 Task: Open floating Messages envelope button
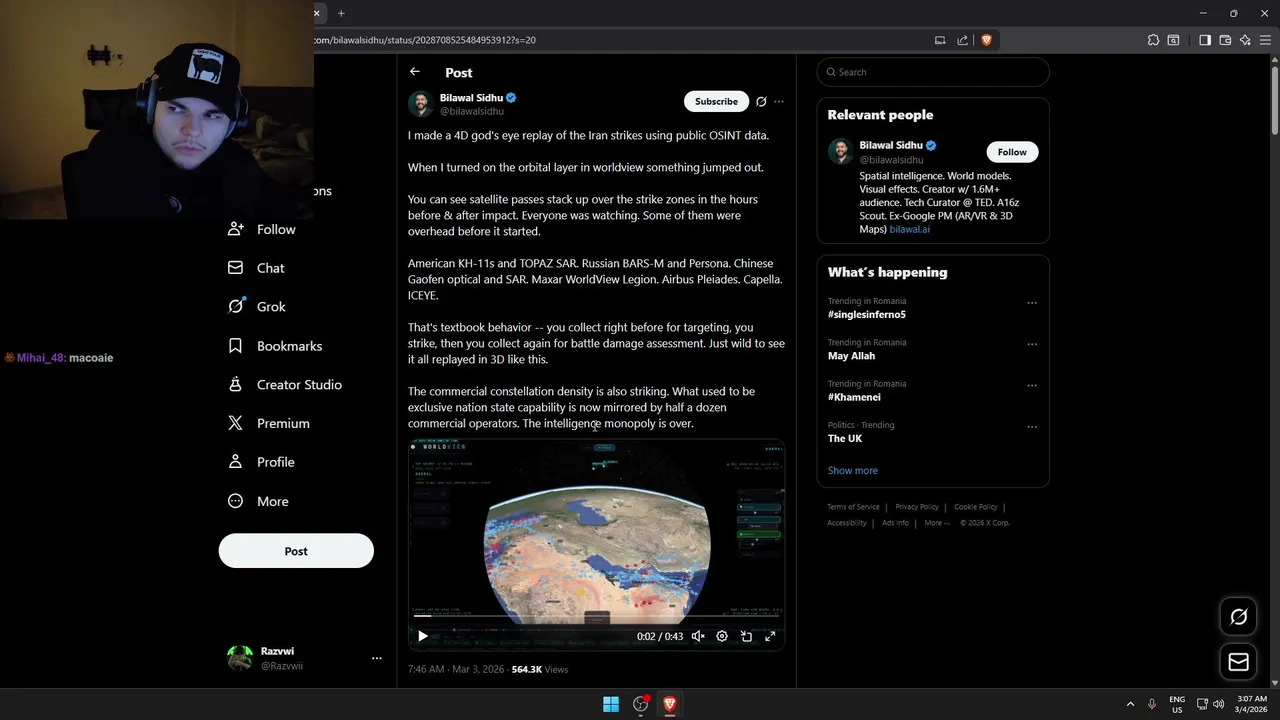tap(1239, 662)
